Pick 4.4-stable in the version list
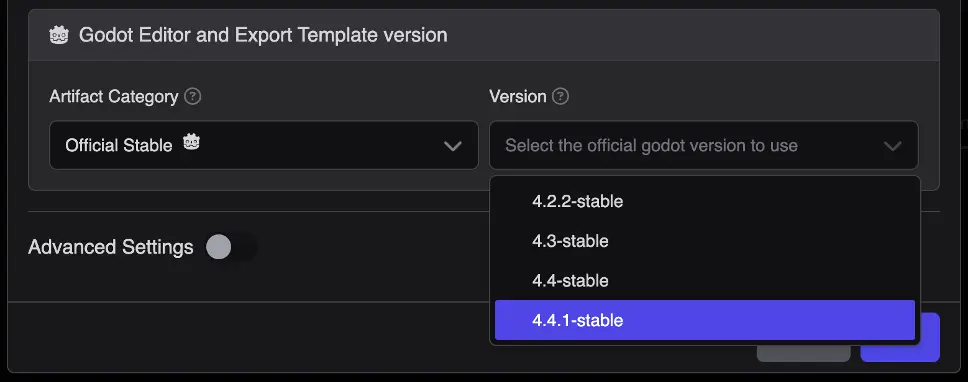This screenshot has width=968, height=382. tap(704, 281)
